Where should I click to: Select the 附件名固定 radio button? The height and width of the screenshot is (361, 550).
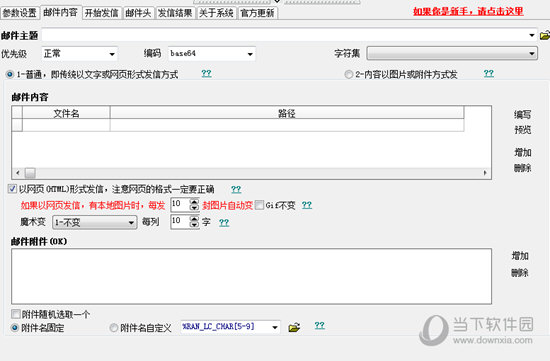click(14, 328)
